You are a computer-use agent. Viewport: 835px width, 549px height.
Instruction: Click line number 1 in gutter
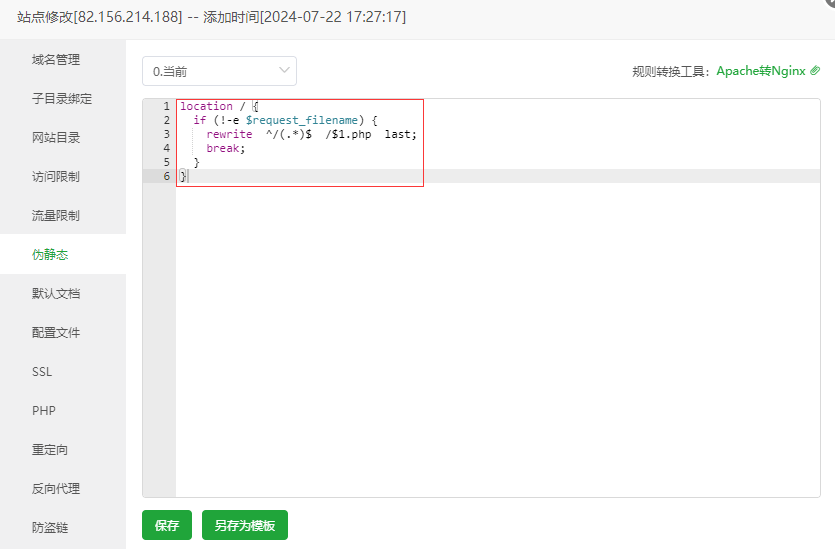pyautogui.click(x=167, y=106)
